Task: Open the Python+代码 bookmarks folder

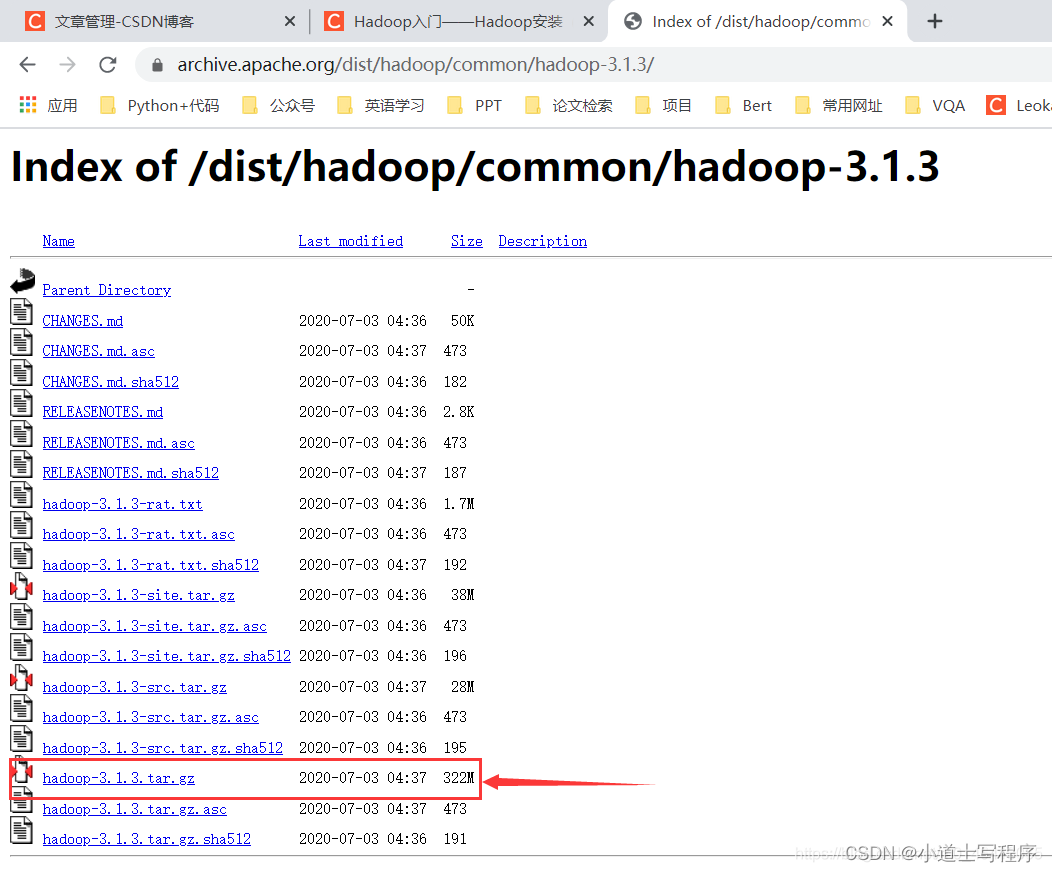Action: tap(160, 105)
